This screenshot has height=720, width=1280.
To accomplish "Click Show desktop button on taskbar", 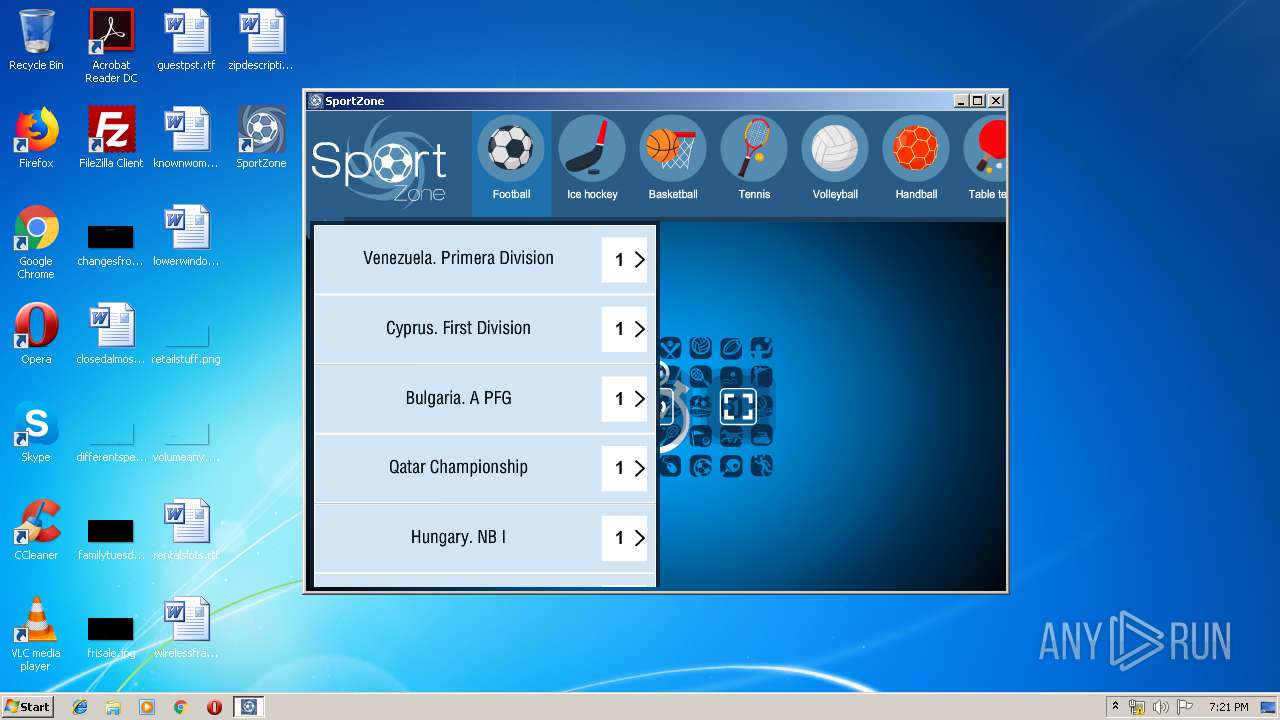I will tap(1270, 707).
